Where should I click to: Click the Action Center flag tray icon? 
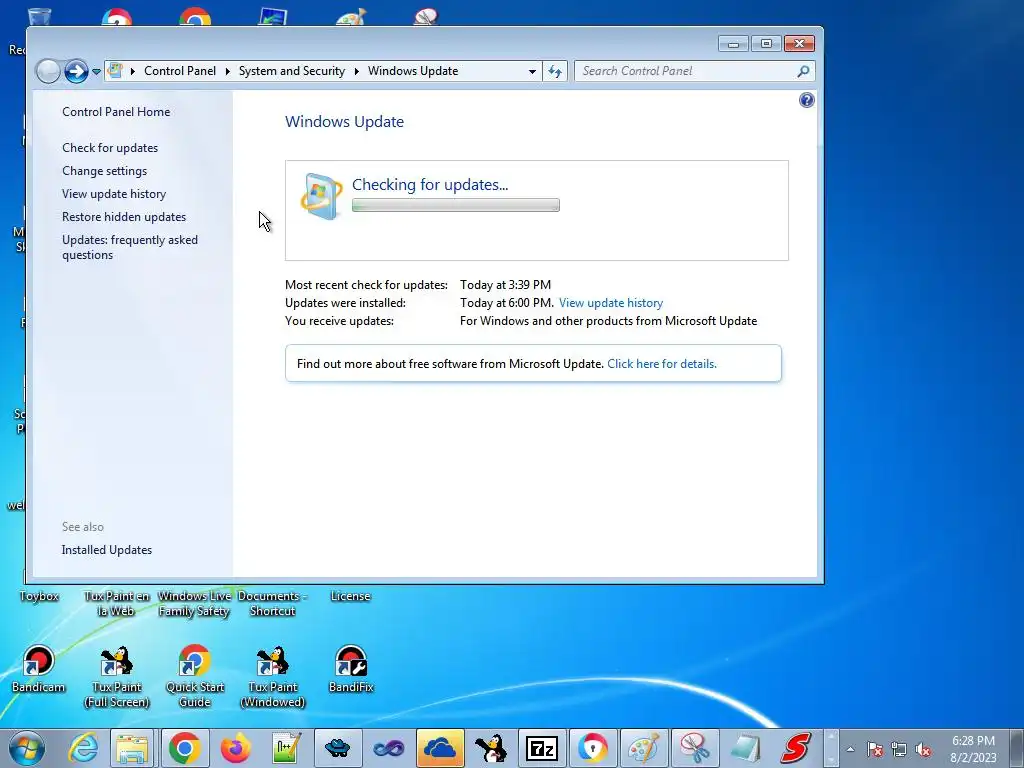point(874,750)
